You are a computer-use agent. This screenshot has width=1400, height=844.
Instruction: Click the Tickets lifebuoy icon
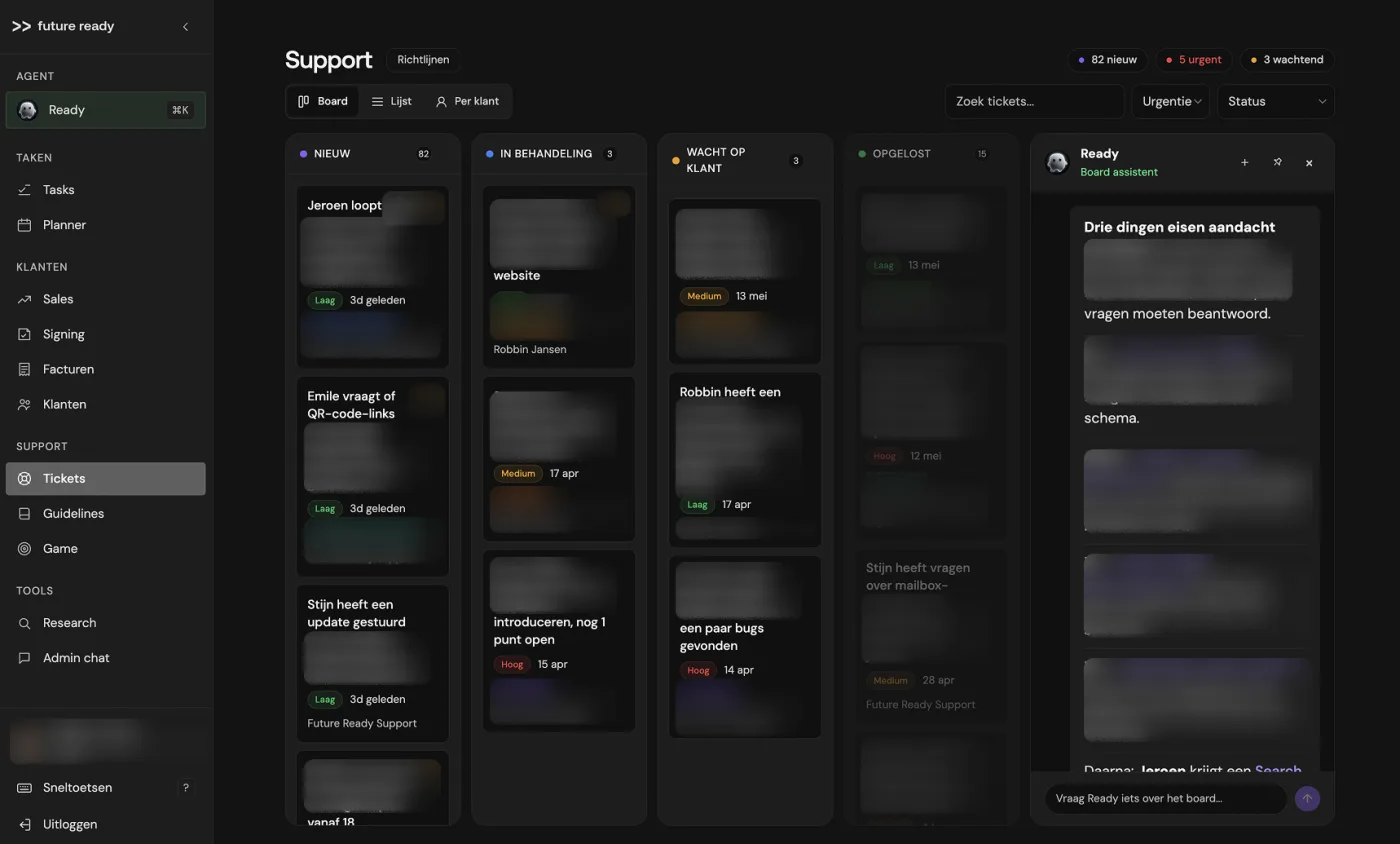click(x=25, y=478)
